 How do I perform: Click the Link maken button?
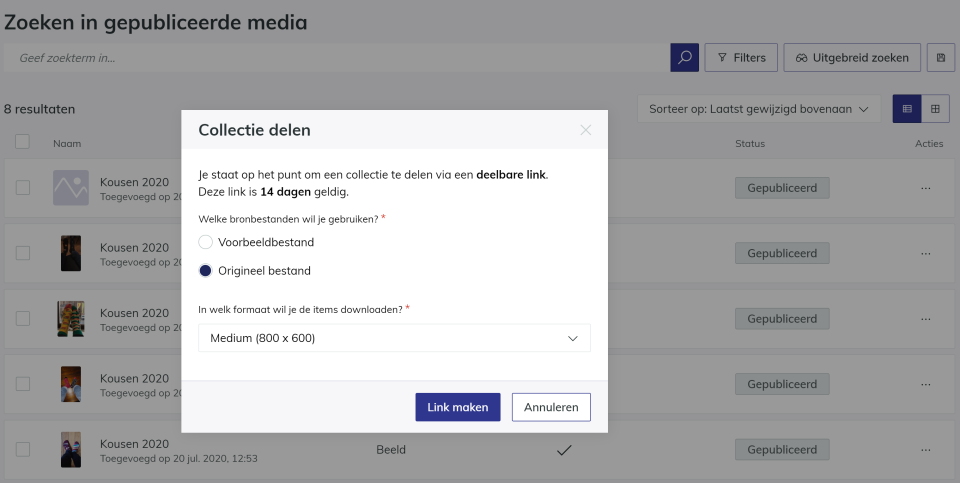pyautogui.click(x=457, y=407)
